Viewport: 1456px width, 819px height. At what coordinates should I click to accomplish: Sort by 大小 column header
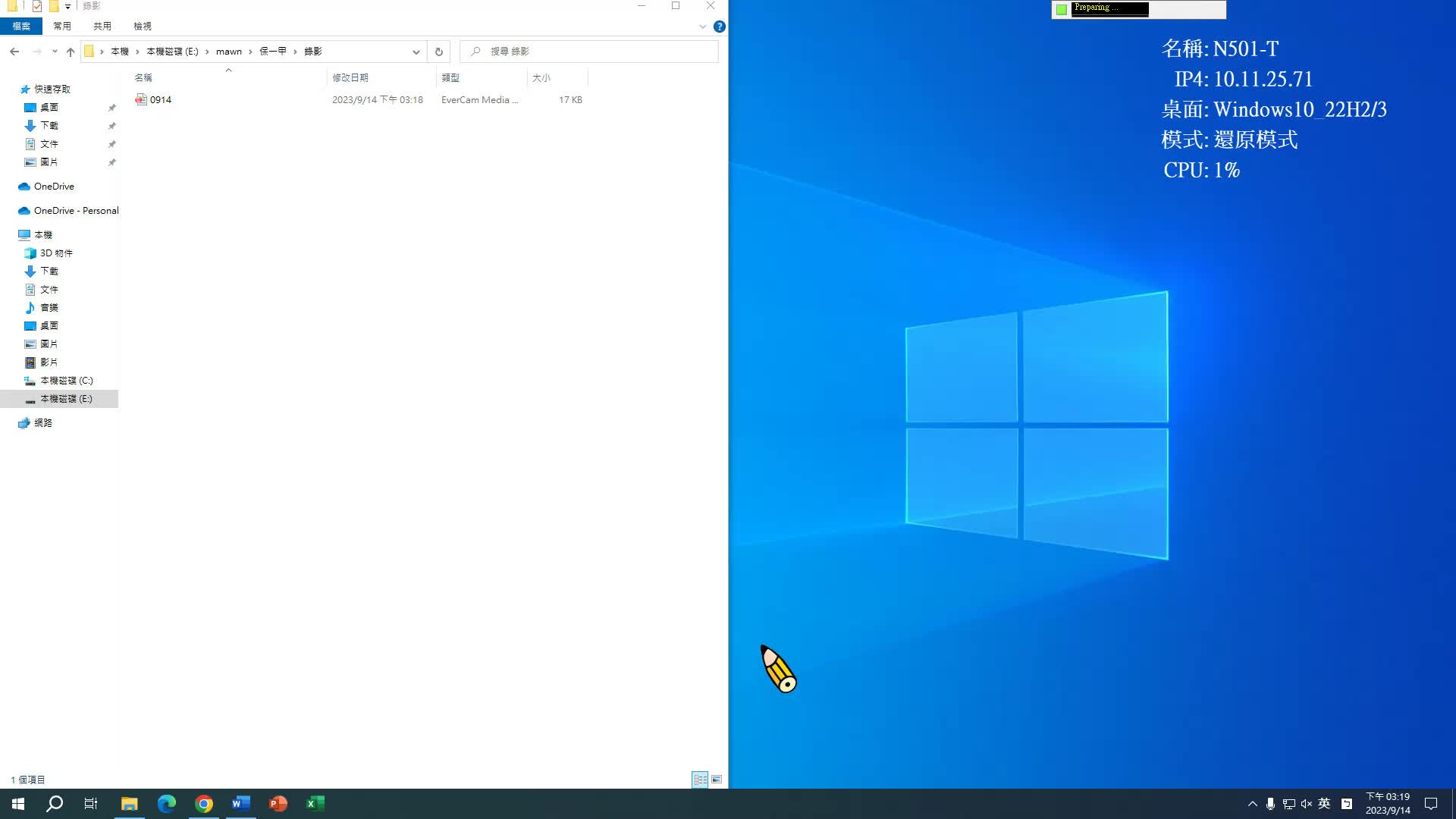pyautogui.click(x=541, y=77)
